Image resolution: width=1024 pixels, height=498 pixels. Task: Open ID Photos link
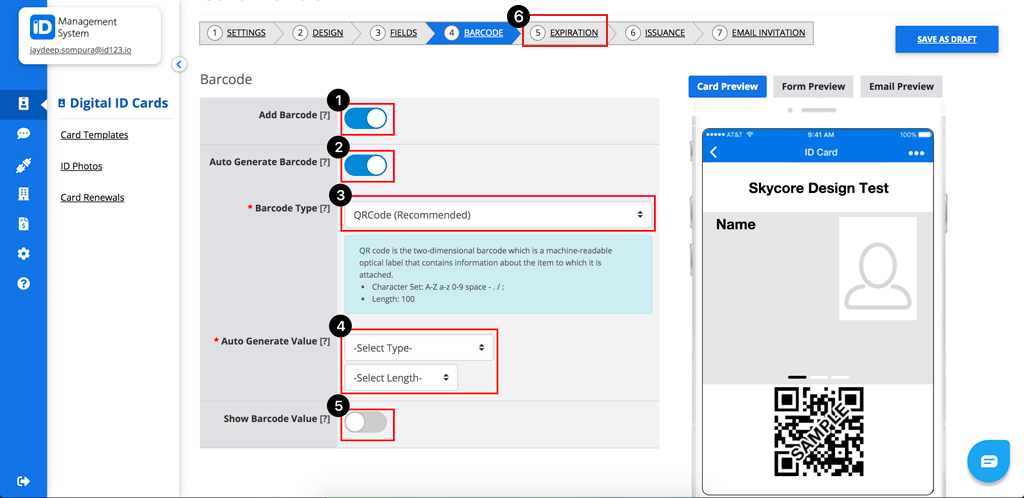point(81,166)
